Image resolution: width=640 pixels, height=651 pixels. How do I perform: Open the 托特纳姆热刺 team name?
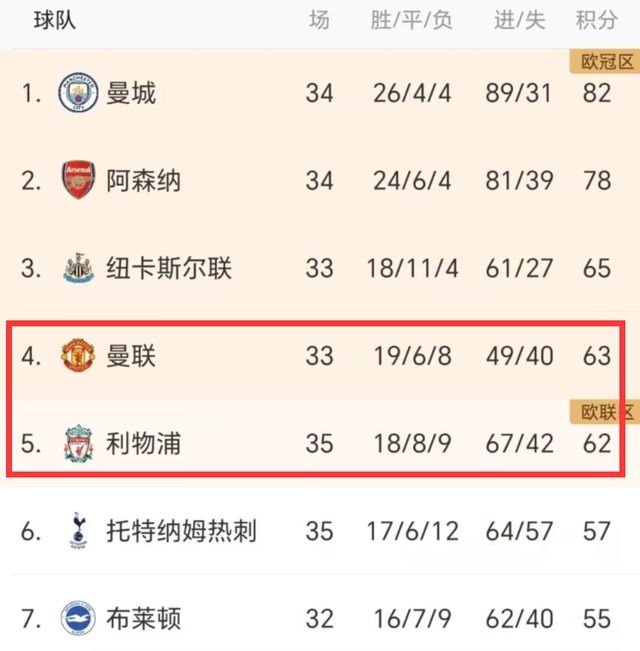click(x=181, y=530)
